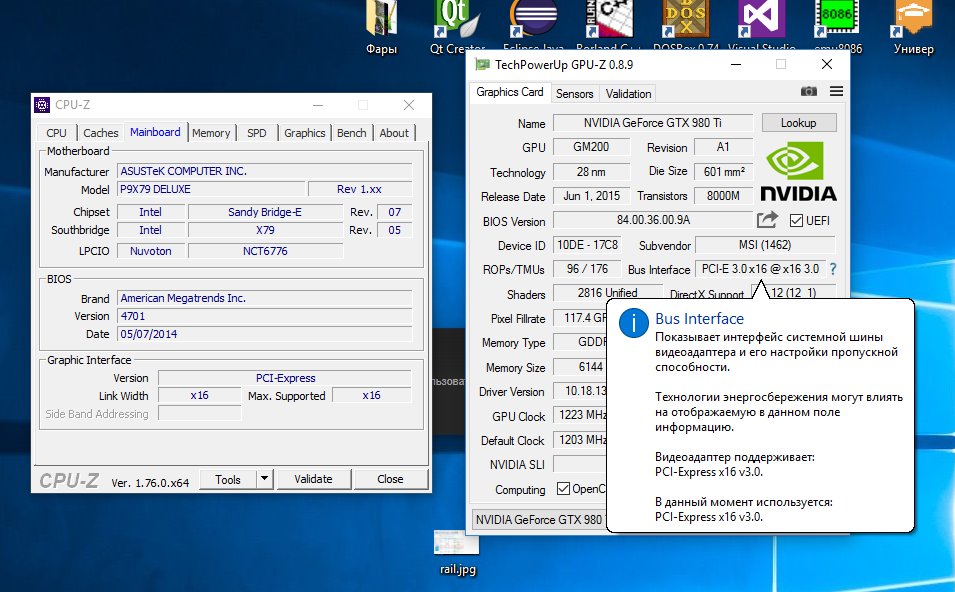
Task: Open the SPD tab
Action: click(x=256, y=133)
